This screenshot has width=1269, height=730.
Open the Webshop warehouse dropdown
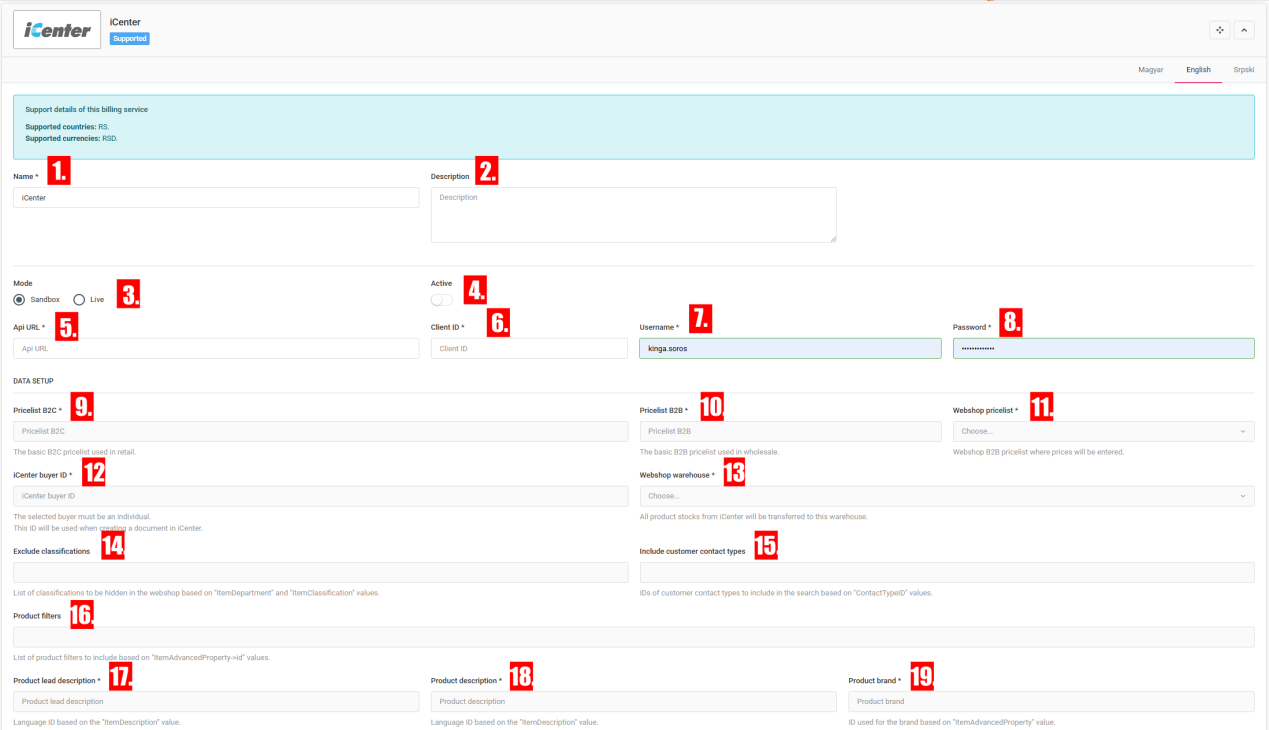pos(946,496)
